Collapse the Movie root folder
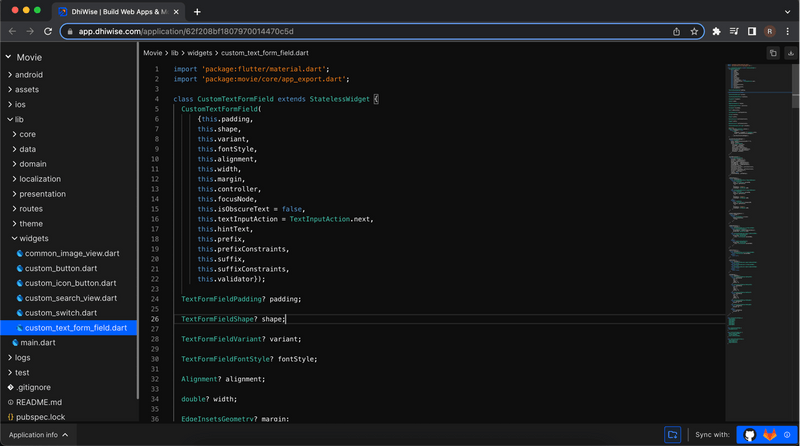This screenshot has height=446, width=800. point(29,57)
